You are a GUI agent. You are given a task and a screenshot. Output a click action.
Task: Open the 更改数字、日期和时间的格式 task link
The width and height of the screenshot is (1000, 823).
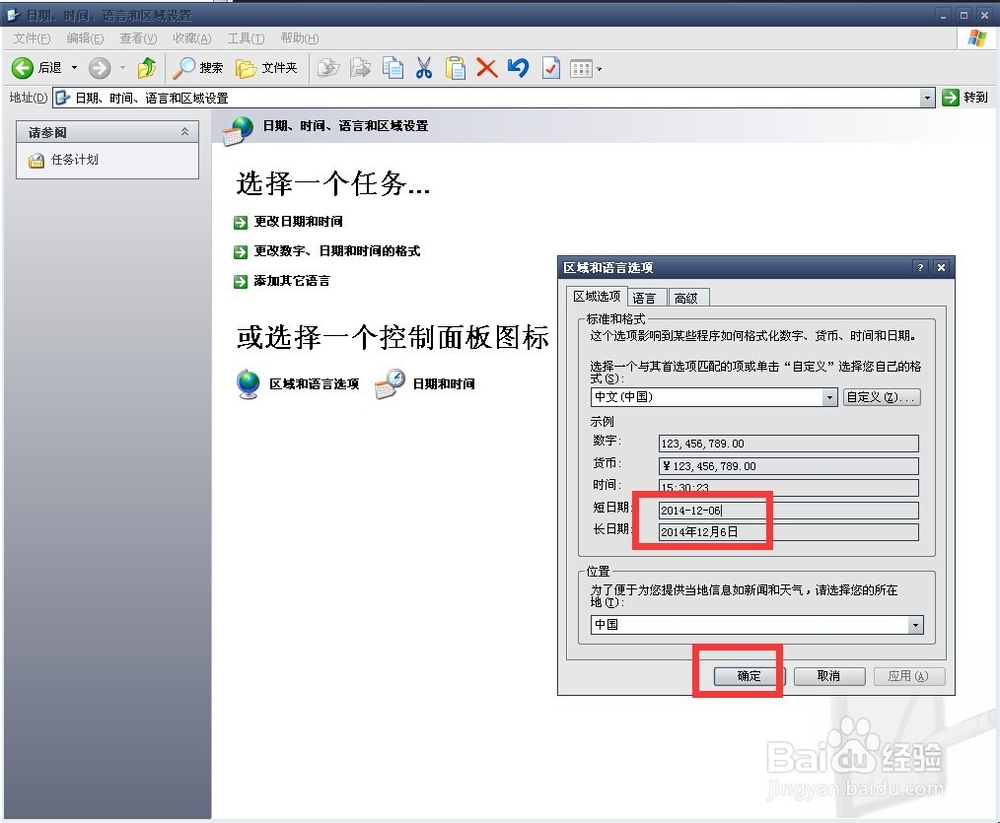(337, 251)
